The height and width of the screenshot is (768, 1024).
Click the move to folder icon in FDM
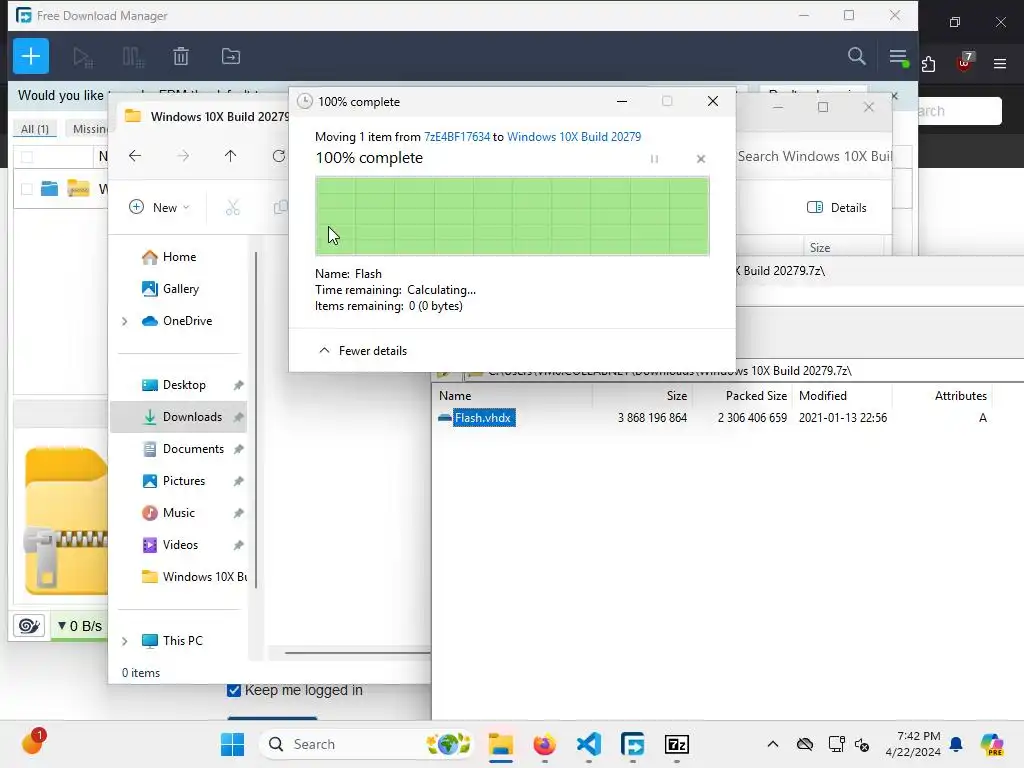(231, 57)
